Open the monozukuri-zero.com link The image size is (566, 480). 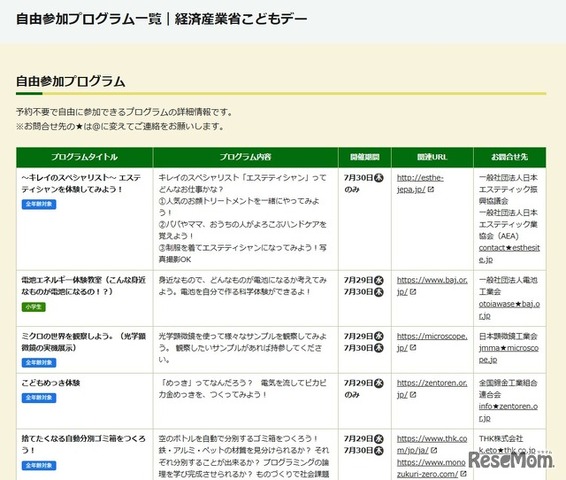(431, 468)
